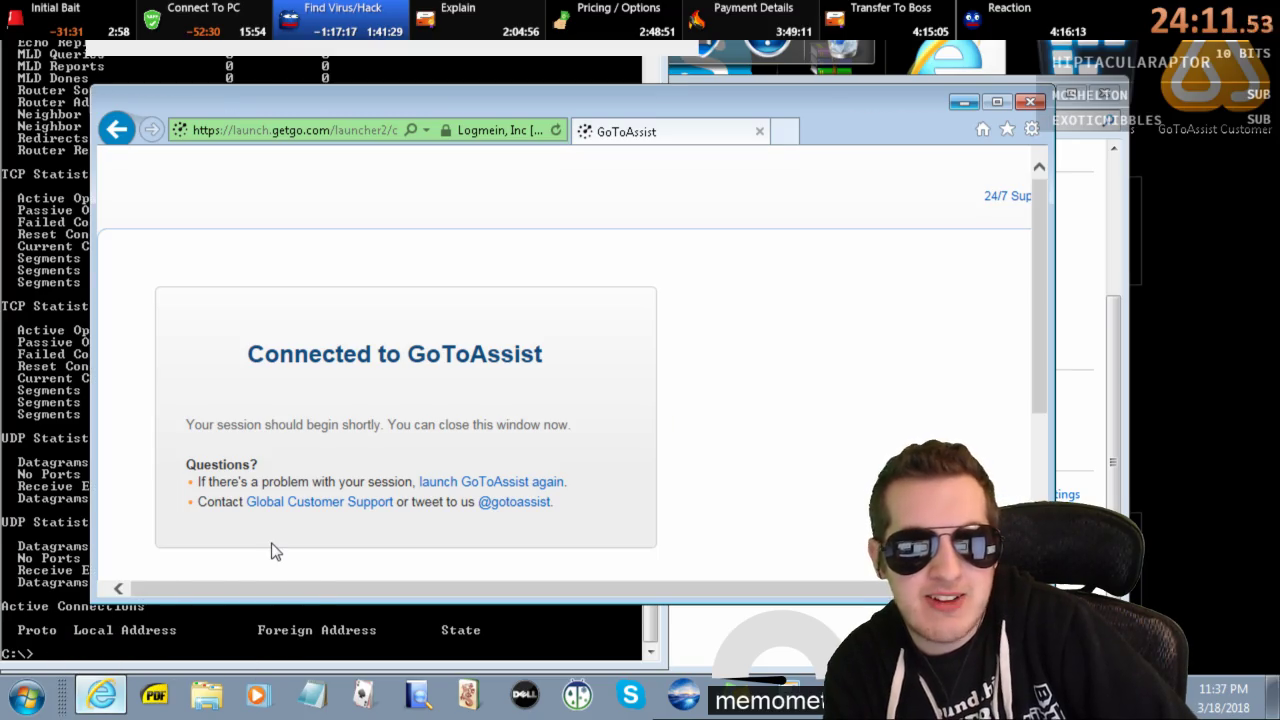Select the GoToAssist browser tab
This screenshot has height=720, width=1280.
pos(670,131)
